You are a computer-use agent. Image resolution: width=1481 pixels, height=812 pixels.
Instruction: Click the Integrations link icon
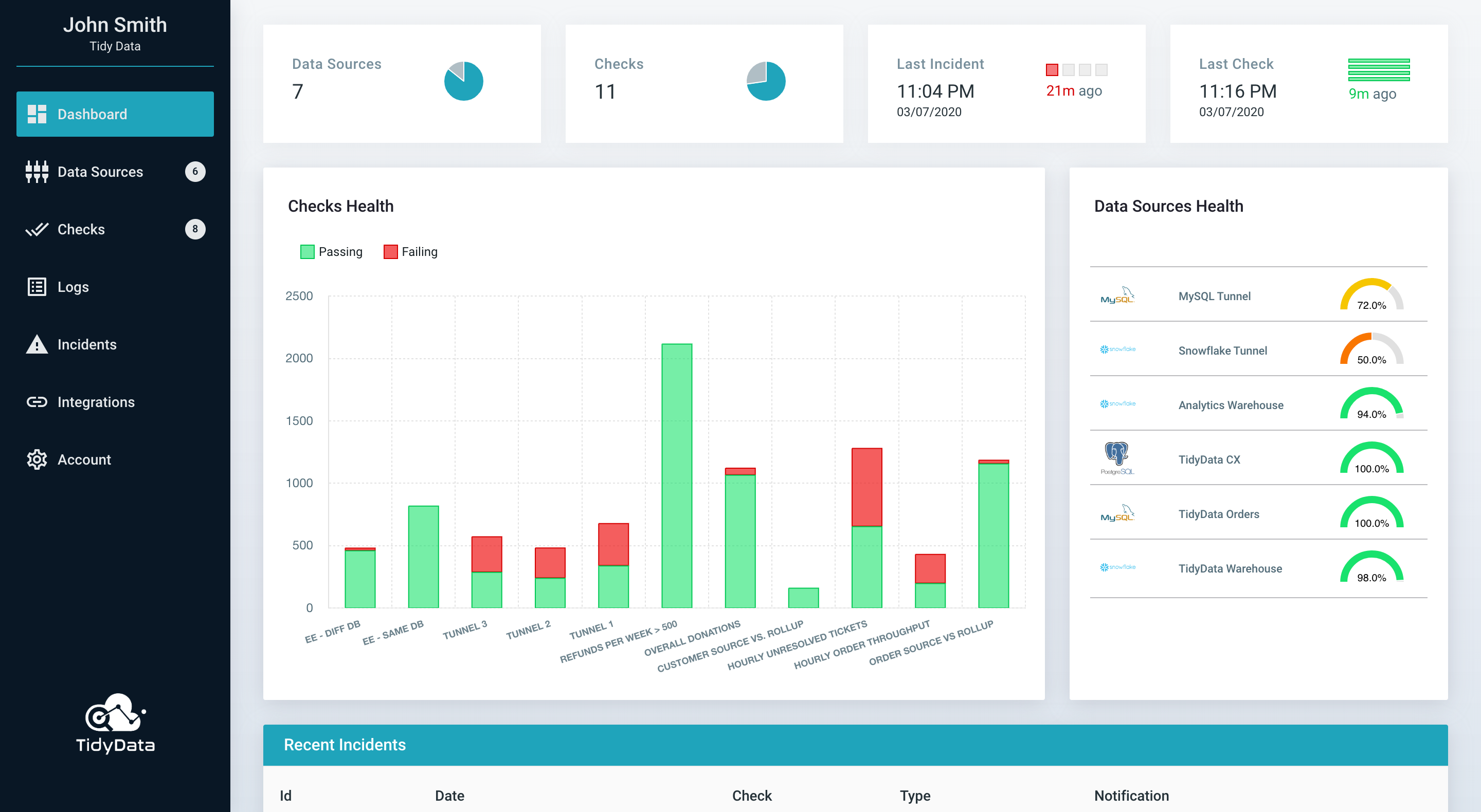point(37,402)
